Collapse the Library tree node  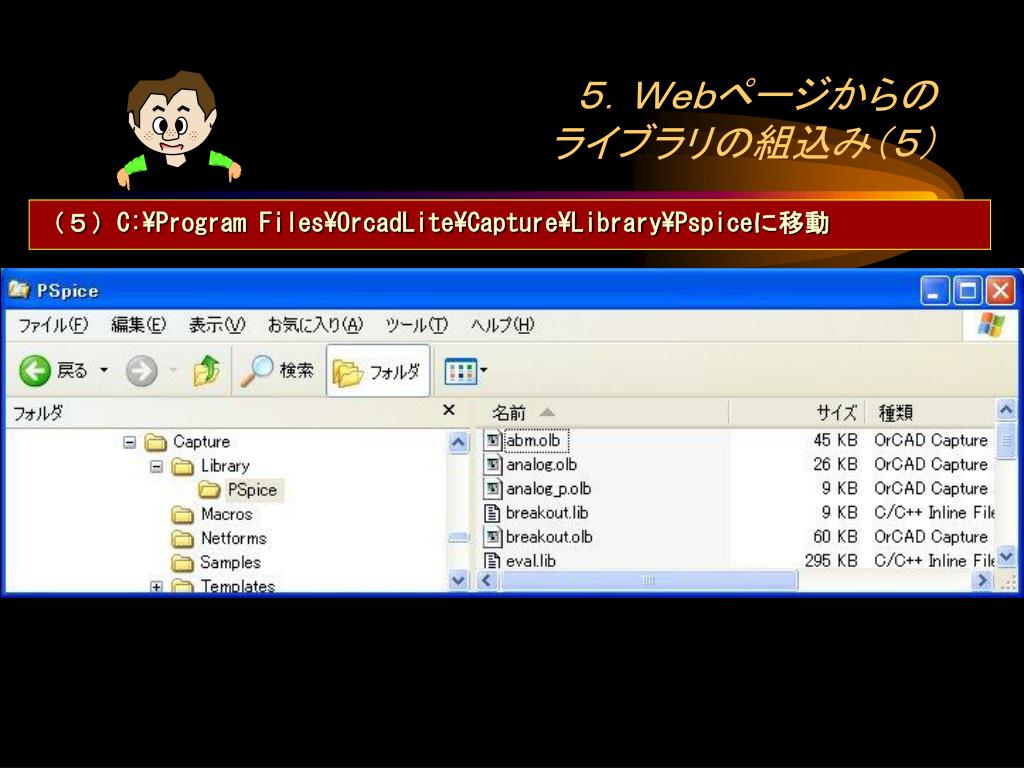156,466
